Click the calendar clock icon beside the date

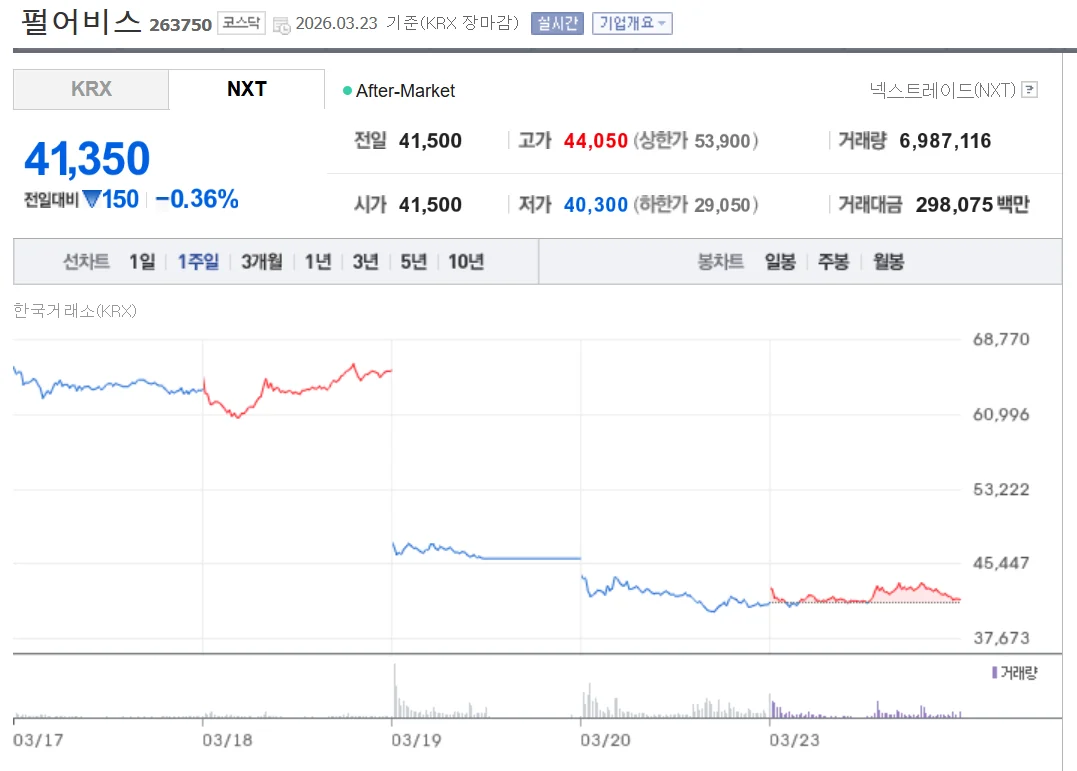coord(282,26)
